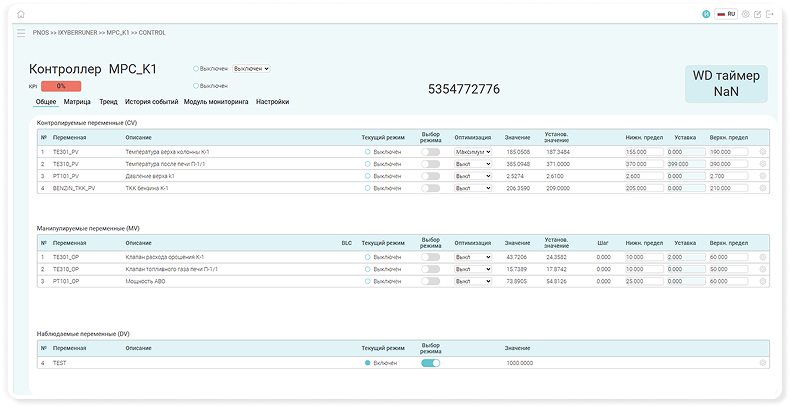
Task: Click the lower limit field showing 155.000
Action: (643, 152)
